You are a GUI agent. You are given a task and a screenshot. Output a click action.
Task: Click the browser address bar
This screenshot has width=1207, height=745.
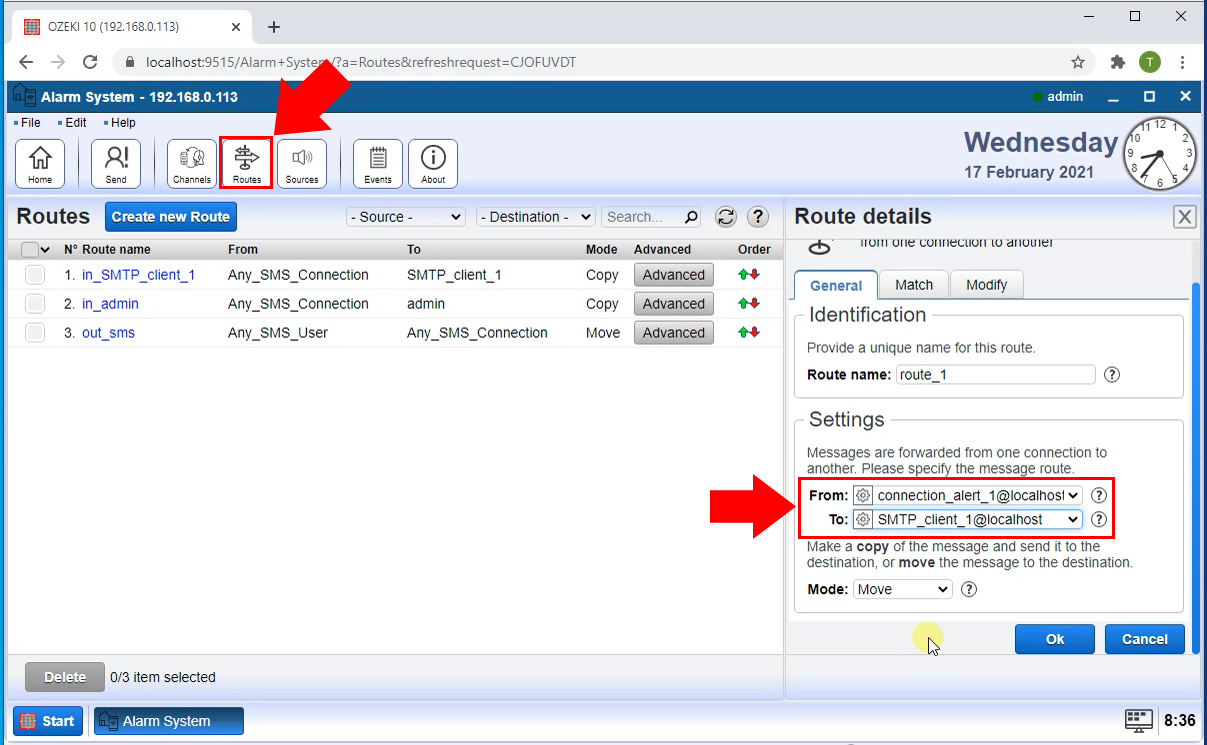point(600,62)
